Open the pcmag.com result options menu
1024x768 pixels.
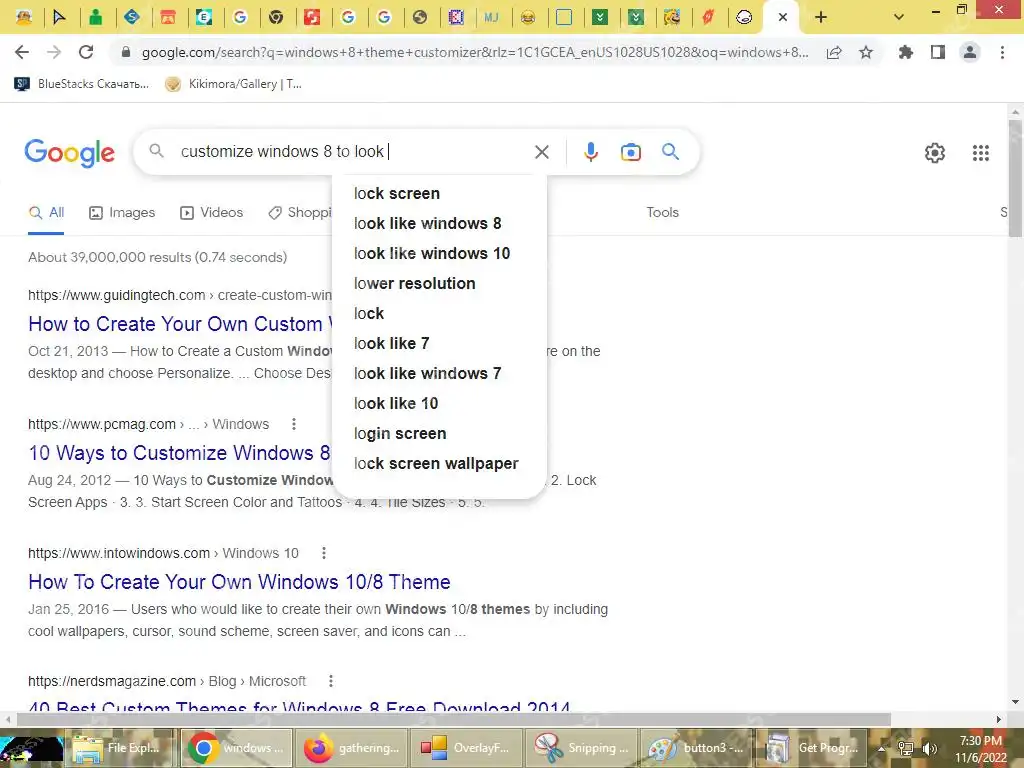click(294, 424)
